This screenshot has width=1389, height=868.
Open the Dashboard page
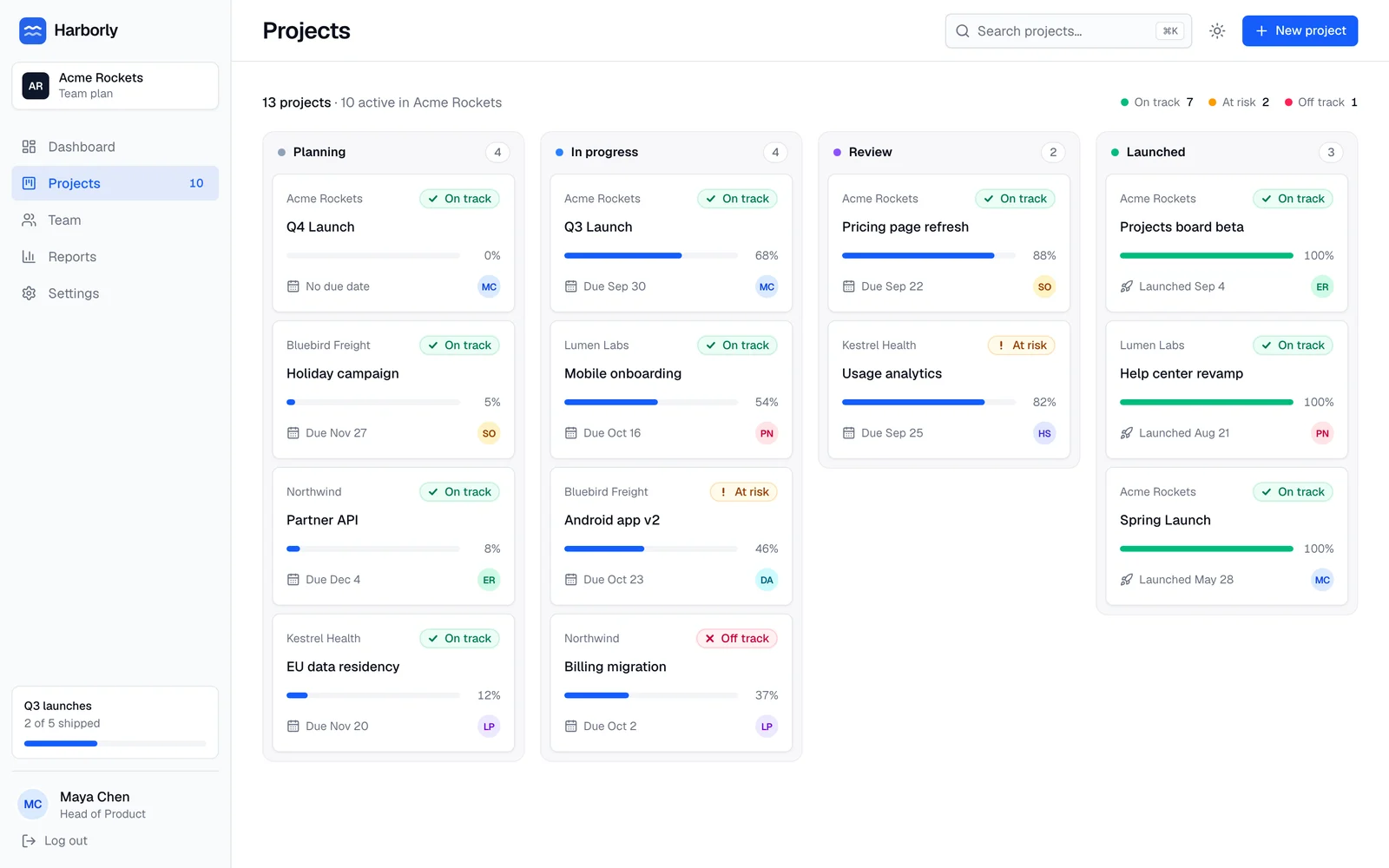tap(115, 147)
